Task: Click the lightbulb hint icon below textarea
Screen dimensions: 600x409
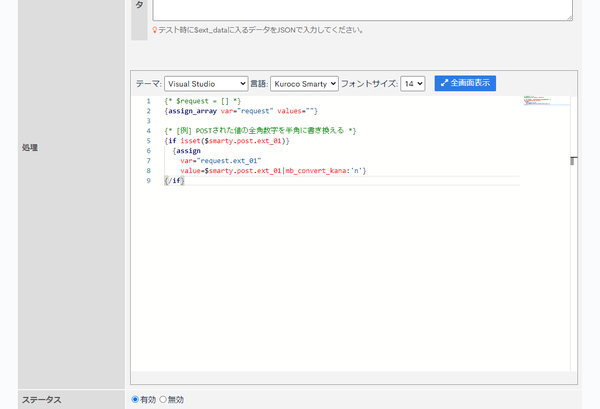Action: [x=155, y=30]
